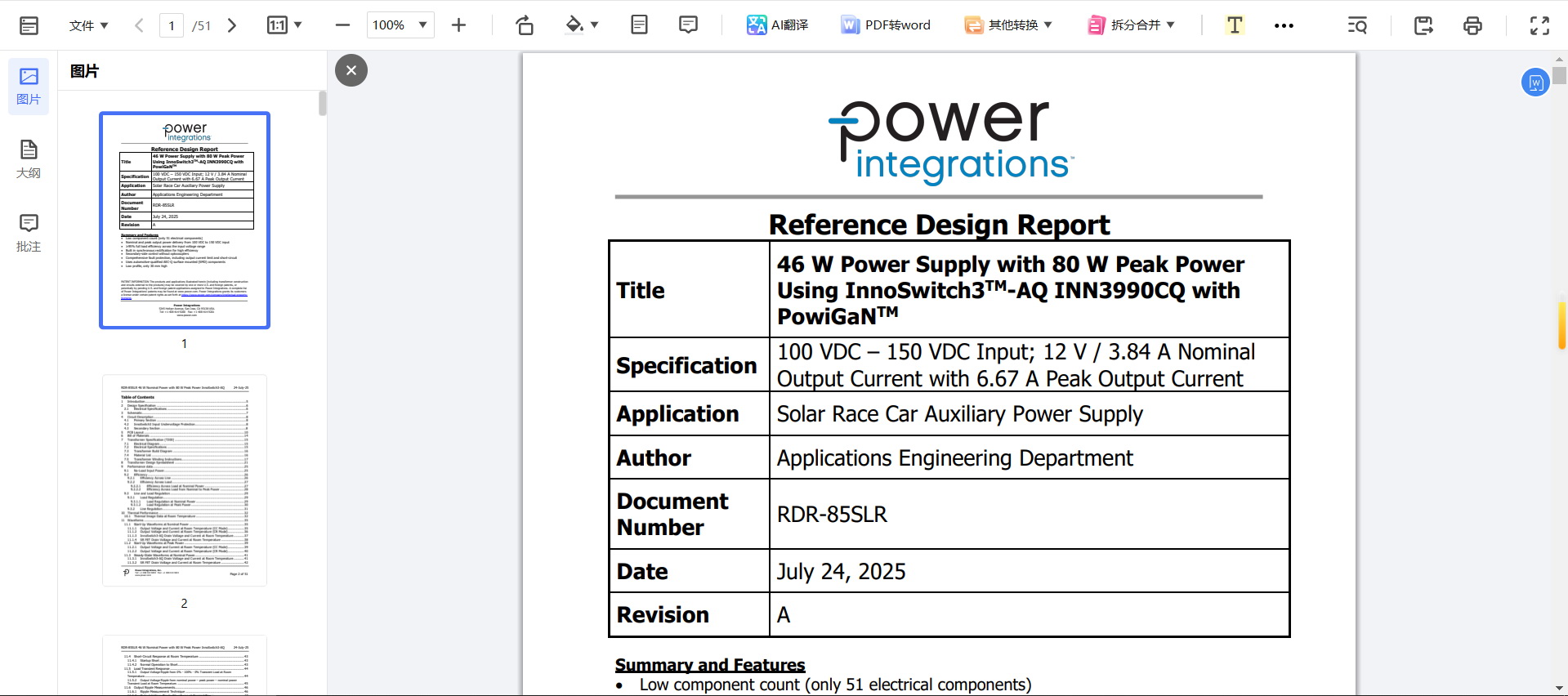Go to previous page arrow
This screenshot has height=696, width=1568.
tap(140, 25)
